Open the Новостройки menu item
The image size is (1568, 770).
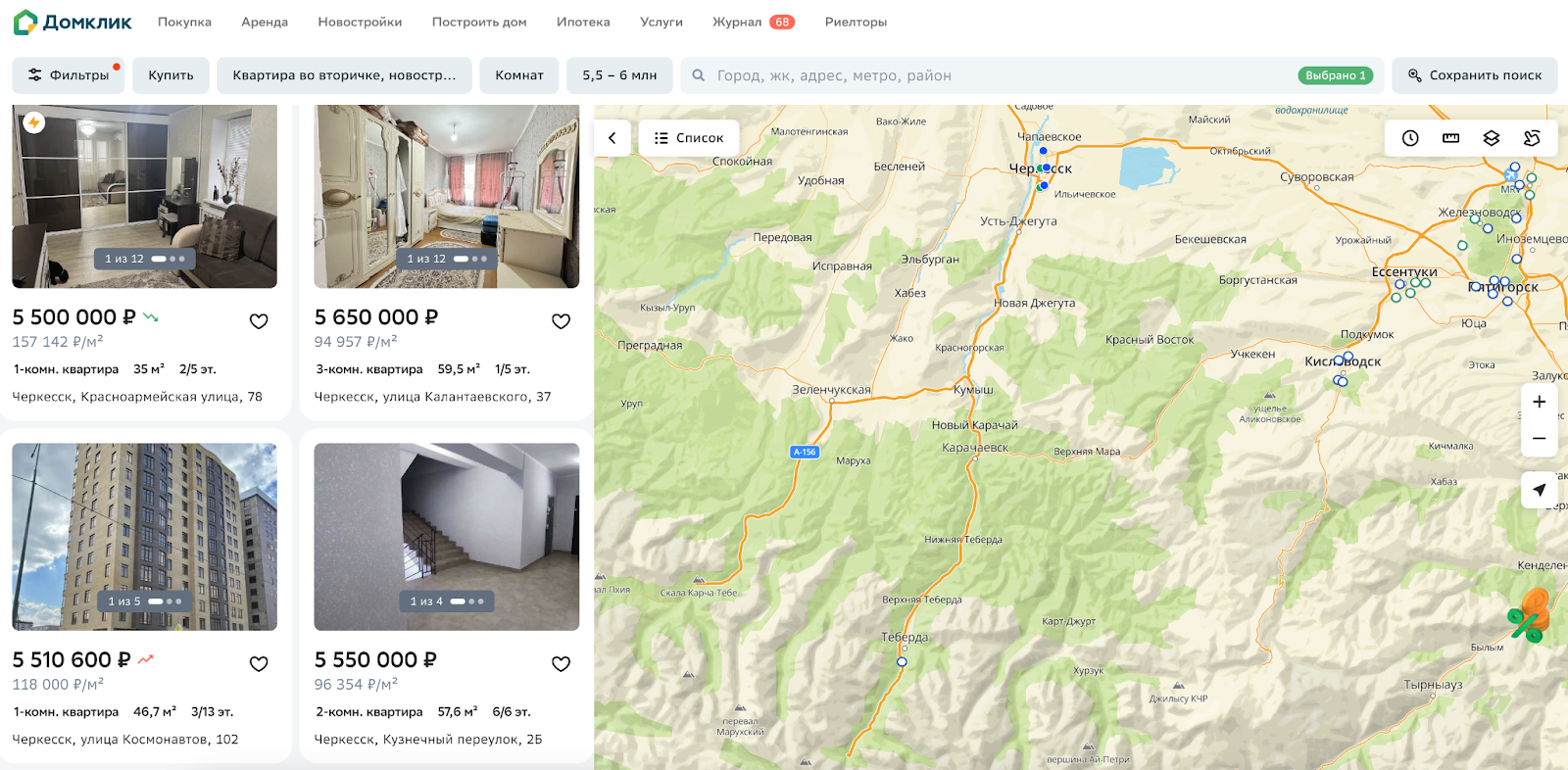point(360,22)
